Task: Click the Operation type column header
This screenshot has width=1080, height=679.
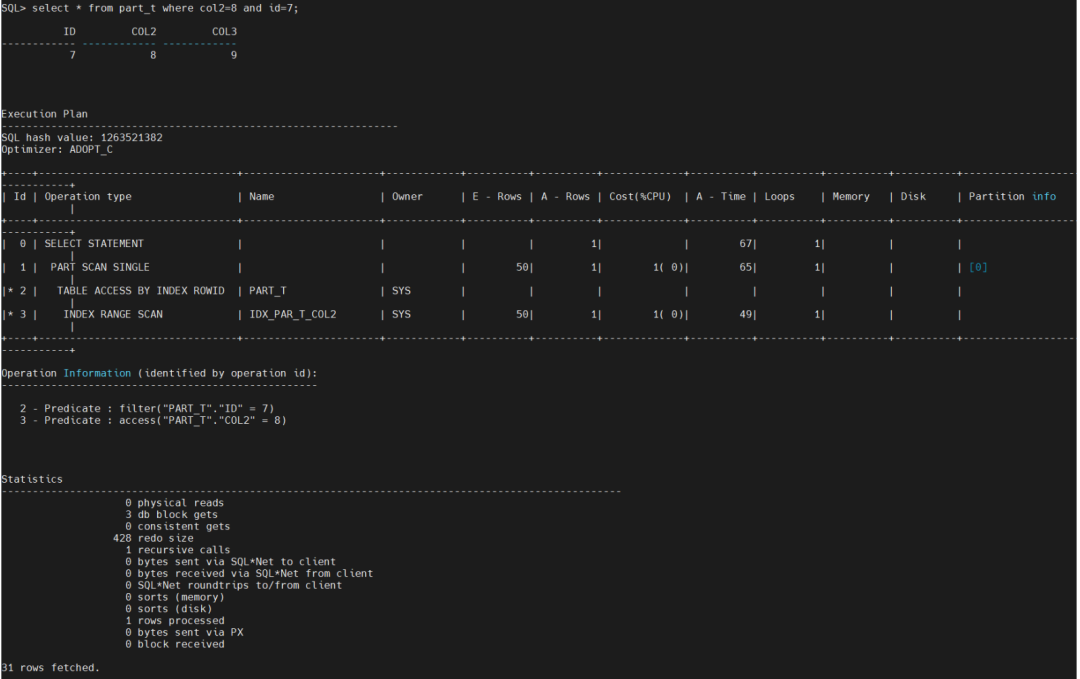Action: tap(88, 197)
